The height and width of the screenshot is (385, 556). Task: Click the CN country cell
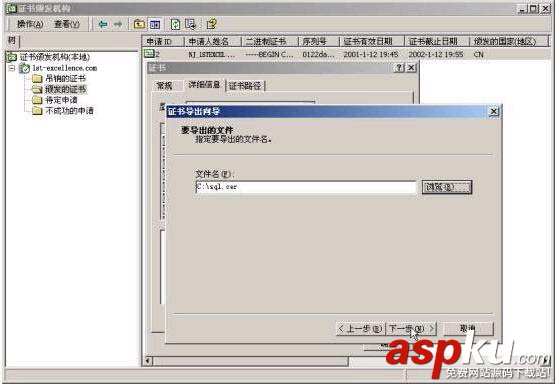coord(479,55)
